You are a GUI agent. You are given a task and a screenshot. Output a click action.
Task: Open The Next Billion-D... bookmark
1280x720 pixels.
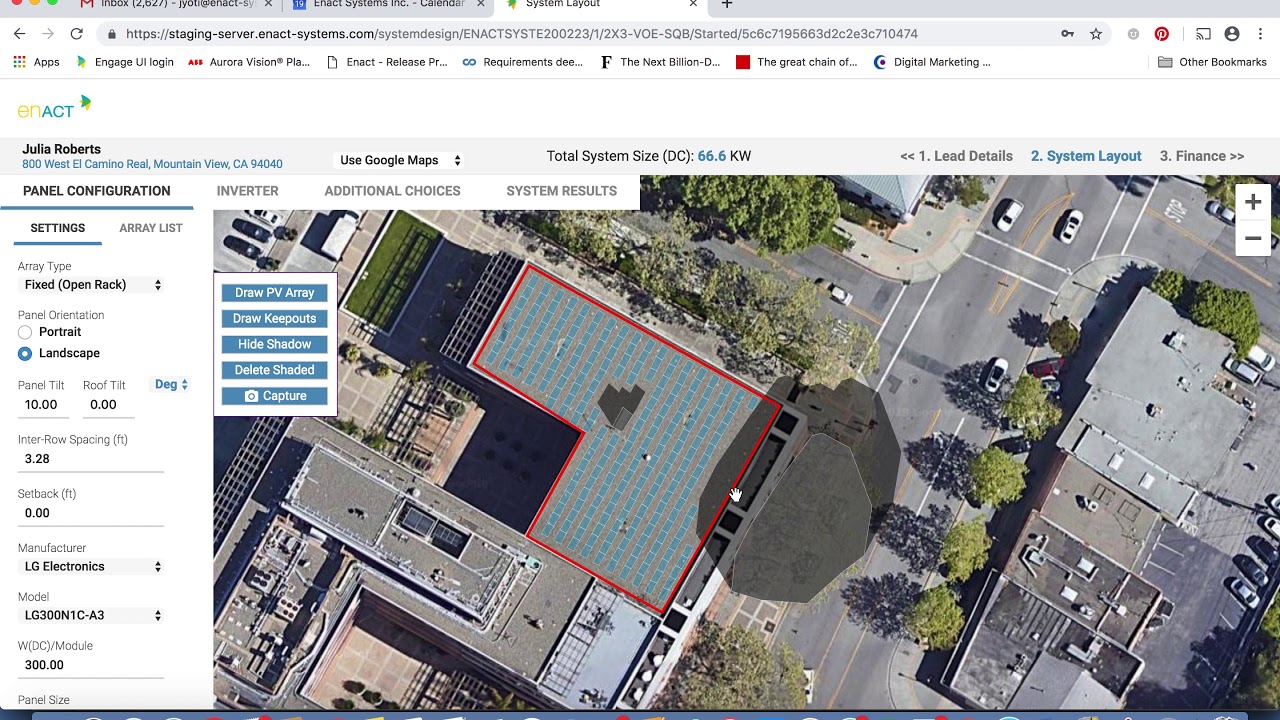(x=660, y=62)
